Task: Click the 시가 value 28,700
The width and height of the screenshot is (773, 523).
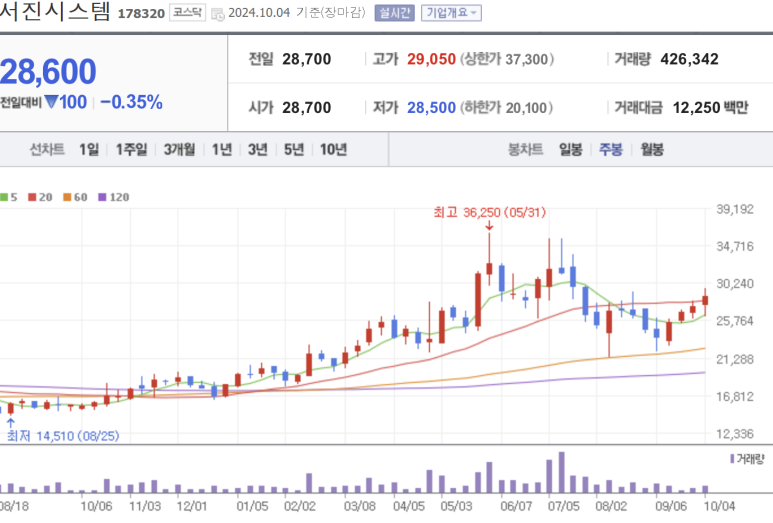Action: [307, 107]
